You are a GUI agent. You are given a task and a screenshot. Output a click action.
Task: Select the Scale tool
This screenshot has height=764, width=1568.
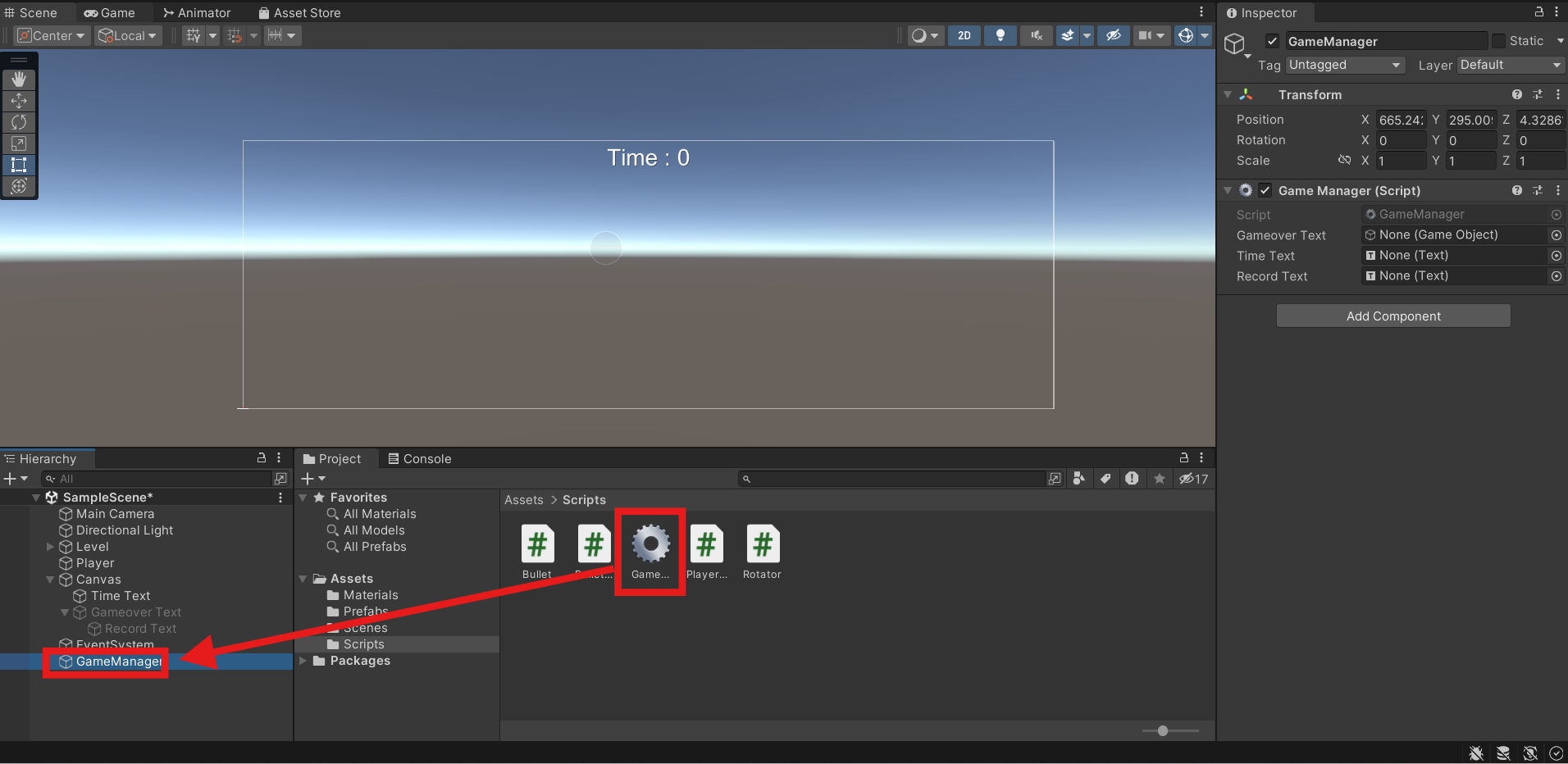(x=19, y=143)
